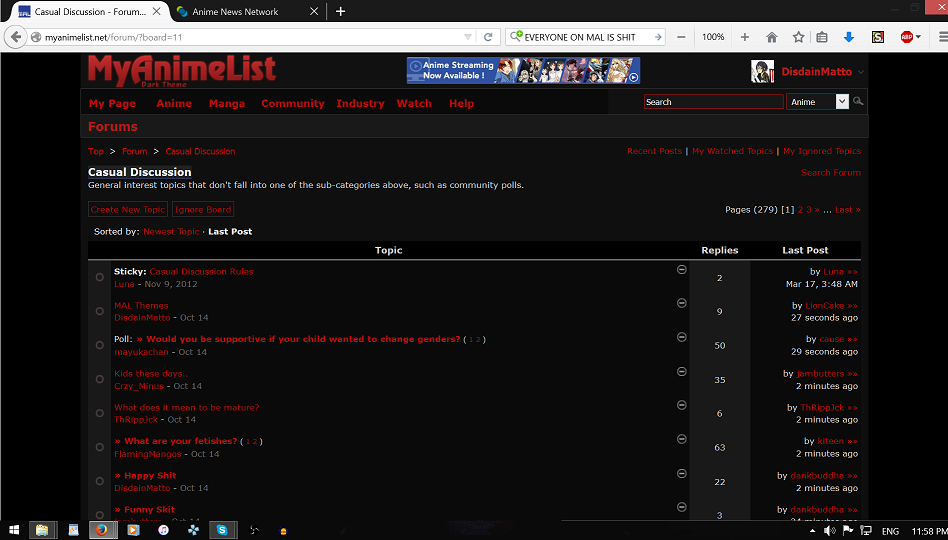Screen dimensions: 948x540
Task: Click the Adblock Plus ABP icon
Action: click(907, 37)
